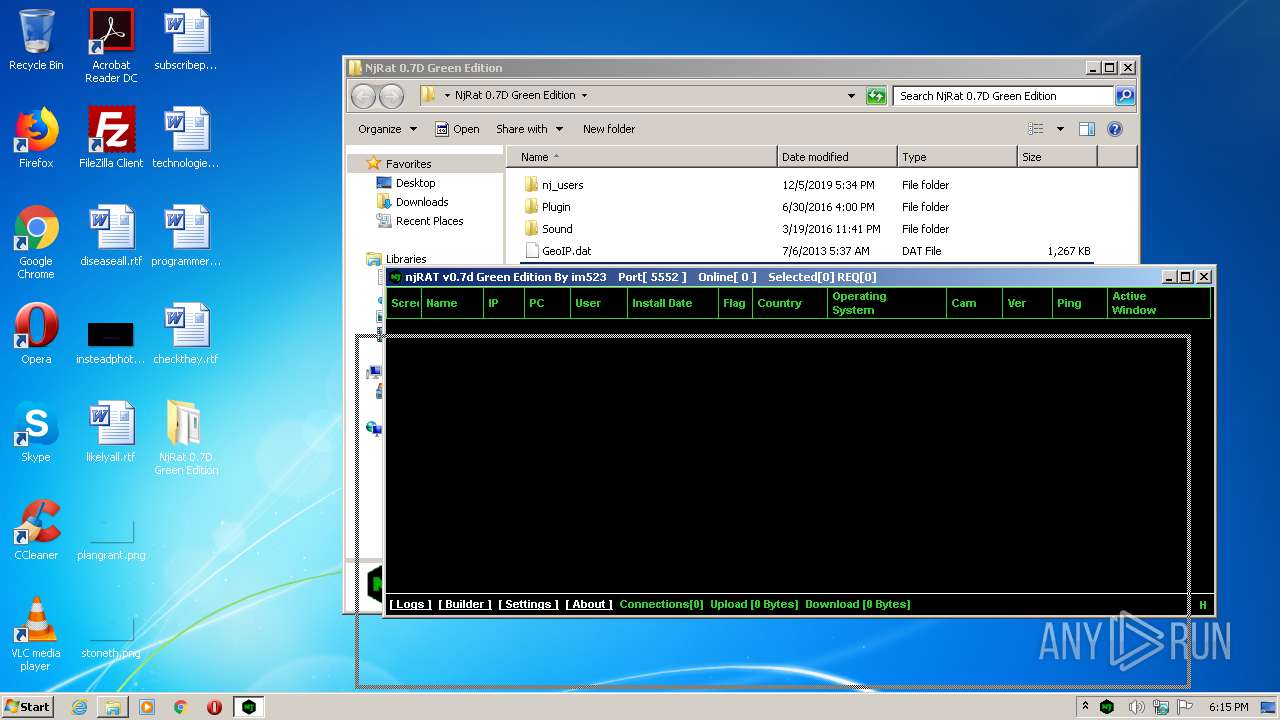Toggle the Explorer preview pane button
This screenshot has width=1280, height=720.
click(1087, 129)
